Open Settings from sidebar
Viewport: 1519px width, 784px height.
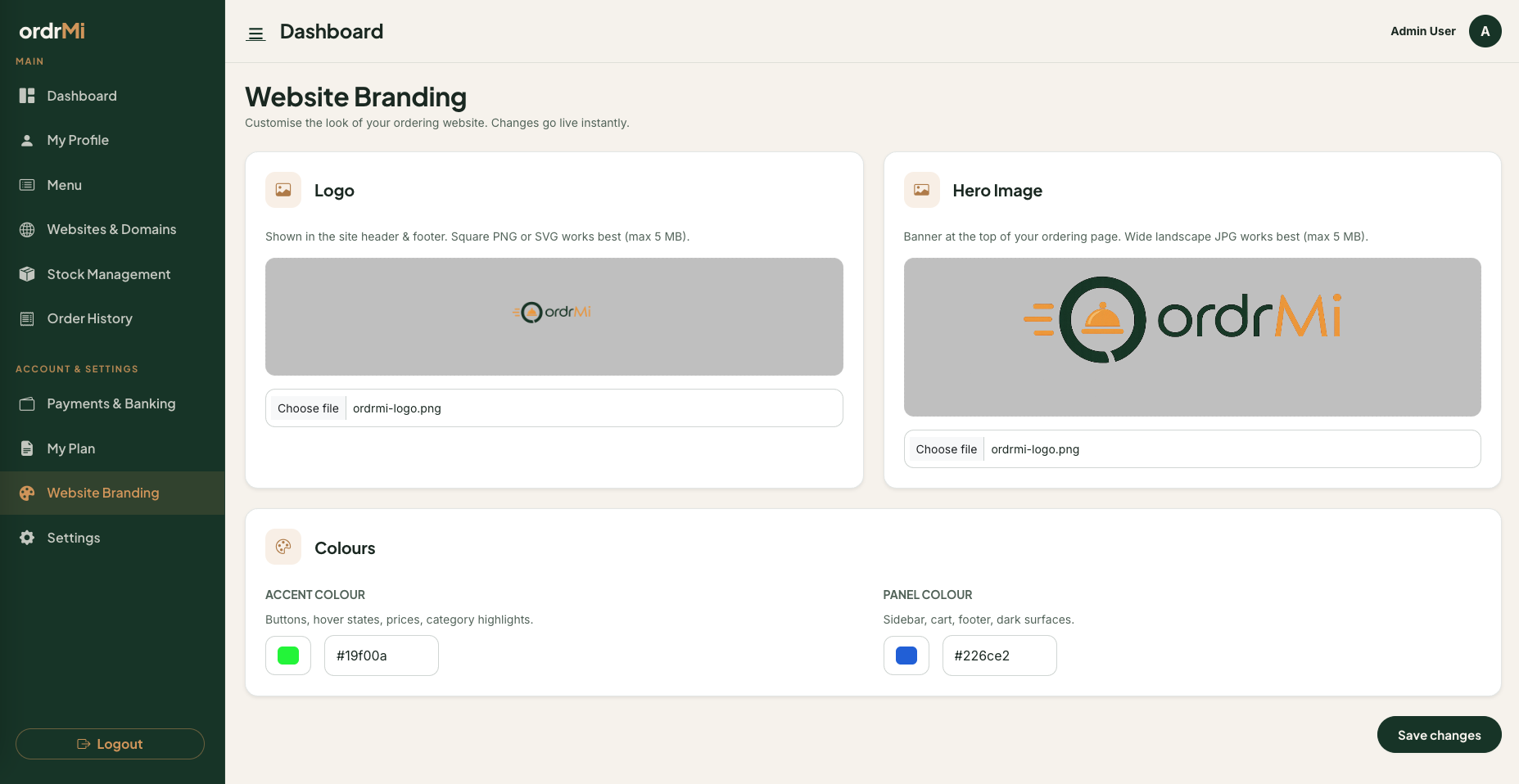[x=112, y=538]
